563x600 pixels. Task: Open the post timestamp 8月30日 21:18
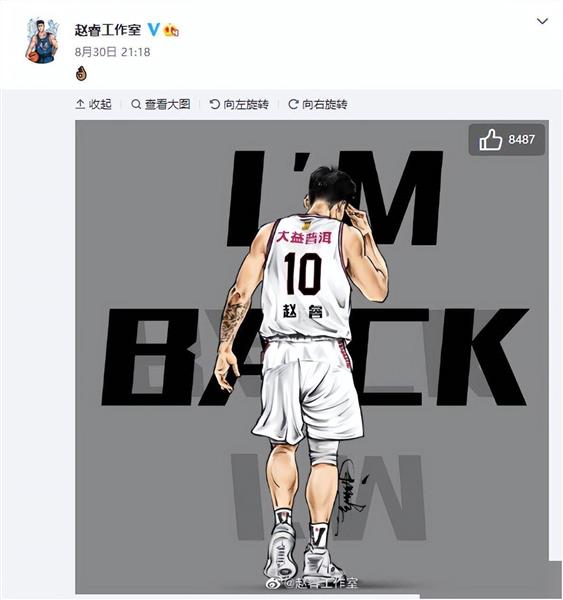pyautogui.click(x=113, y=52)
